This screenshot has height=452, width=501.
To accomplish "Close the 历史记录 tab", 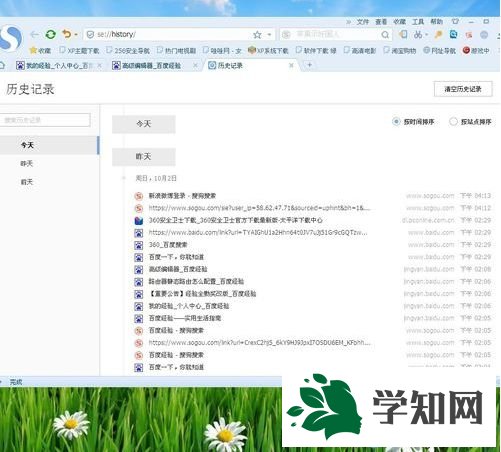I will tap(291, 65).
